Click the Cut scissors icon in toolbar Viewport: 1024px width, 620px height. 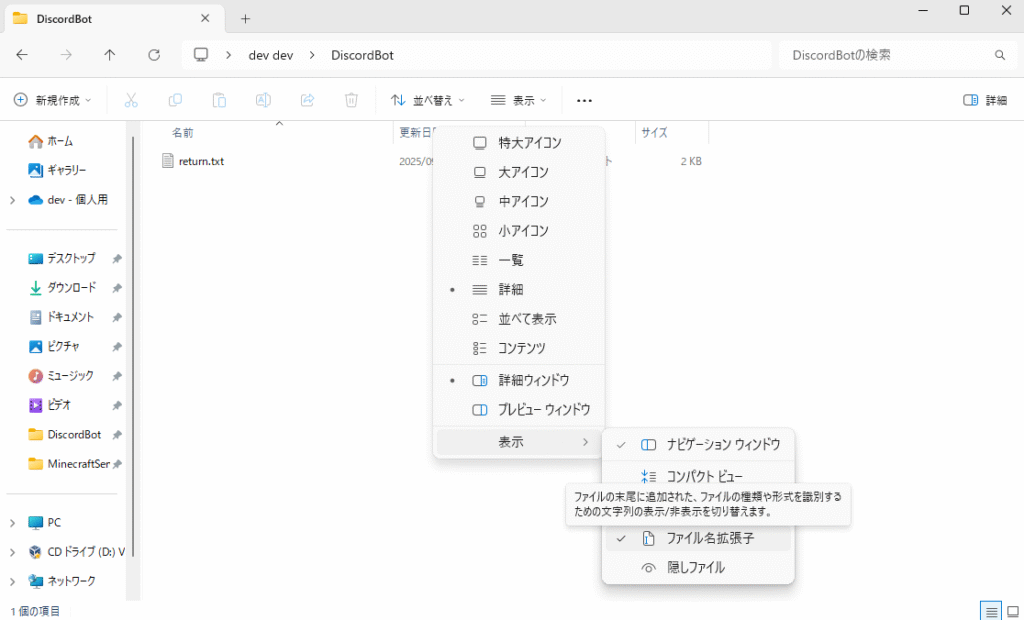point(131,100)
